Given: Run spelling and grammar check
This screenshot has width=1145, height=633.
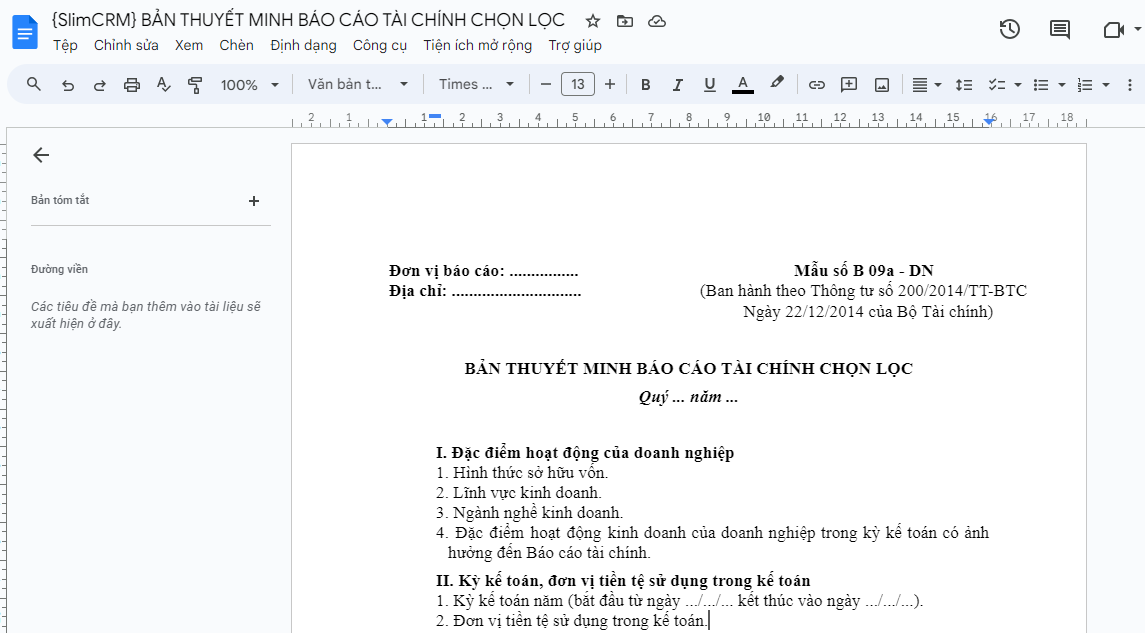Looking at the screenshot, I should [163, 84].
